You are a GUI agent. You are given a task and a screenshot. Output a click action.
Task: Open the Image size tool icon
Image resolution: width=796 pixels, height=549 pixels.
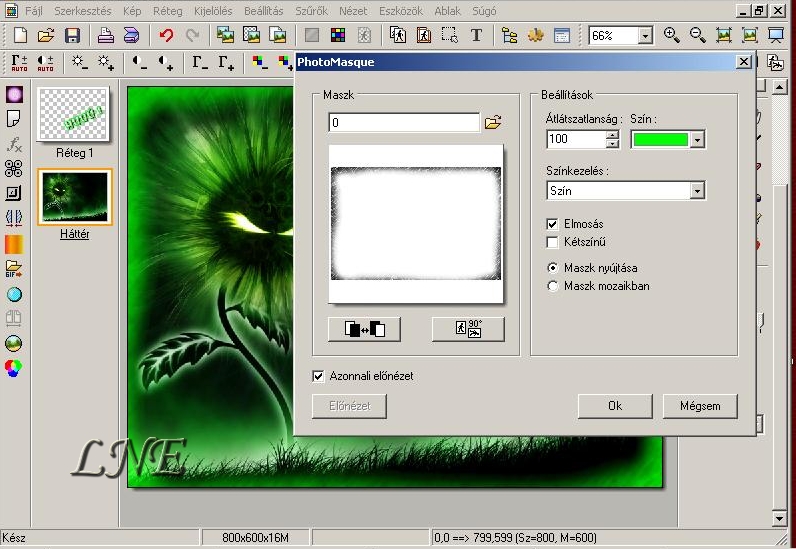pyautogui.click(x=397, y=35)
